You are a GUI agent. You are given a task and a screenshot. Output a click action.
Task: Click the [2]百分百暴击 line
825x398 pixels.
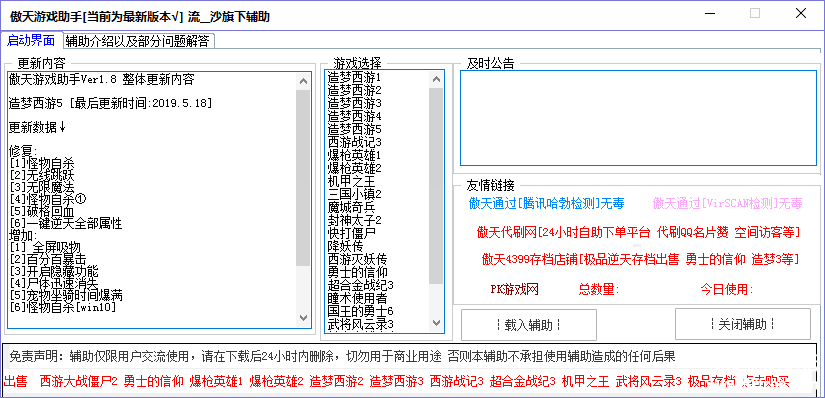(x=47, y=259)
